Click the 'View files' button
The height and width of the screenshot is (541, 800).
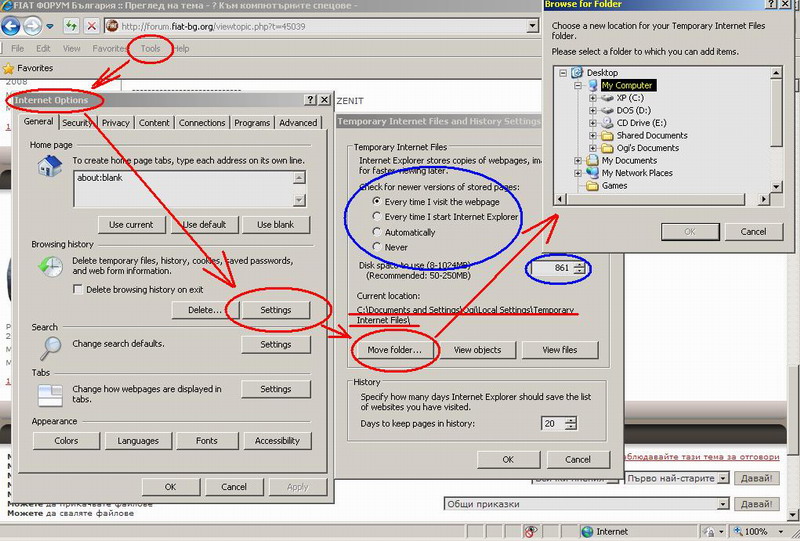tap(560, 350)
